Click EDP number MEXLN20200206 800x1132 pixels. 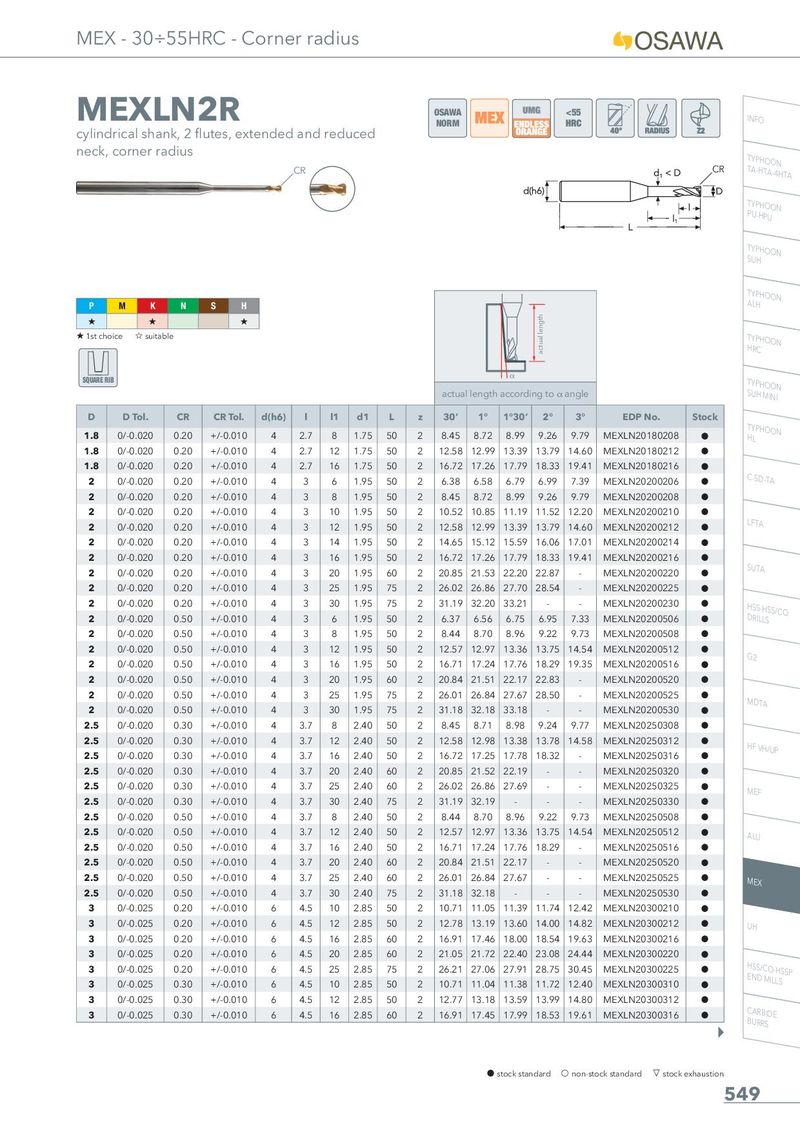[640, 482]
